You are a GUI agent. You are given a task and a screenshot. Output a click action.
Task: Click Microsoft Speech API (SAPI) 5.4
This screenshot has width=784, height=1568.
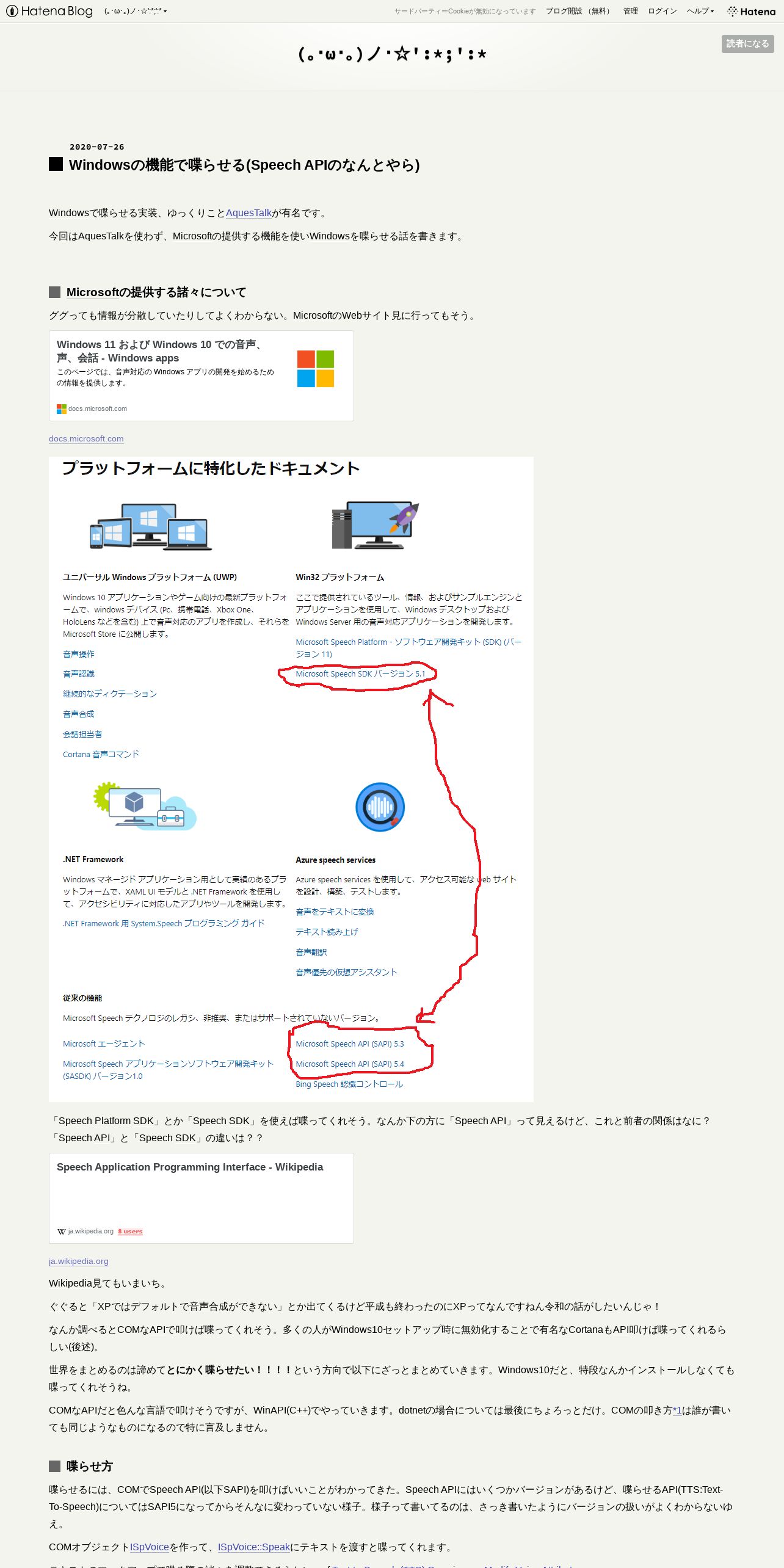click(x=350, y=1064)
